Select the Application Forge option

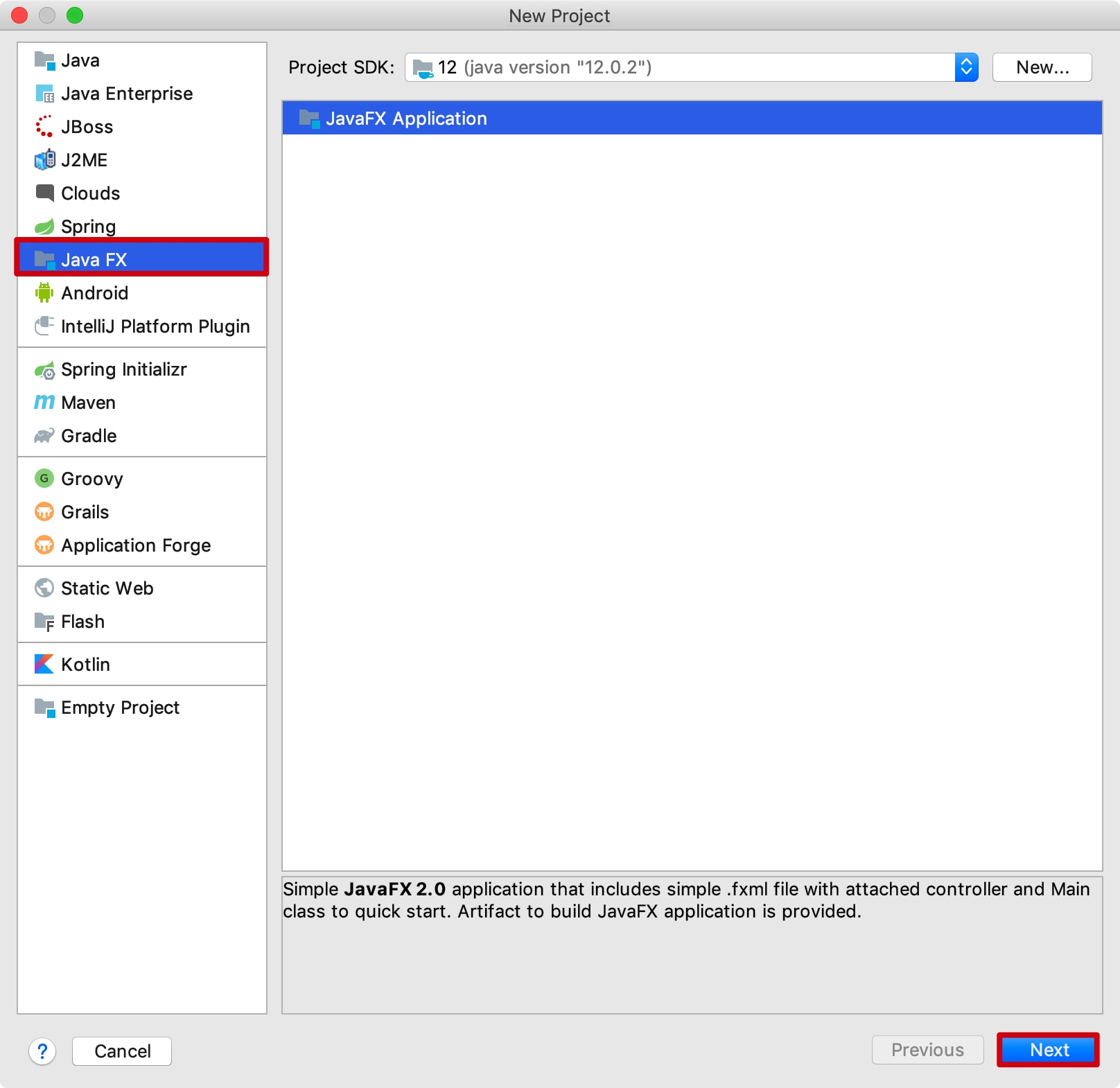pos(135,545)
